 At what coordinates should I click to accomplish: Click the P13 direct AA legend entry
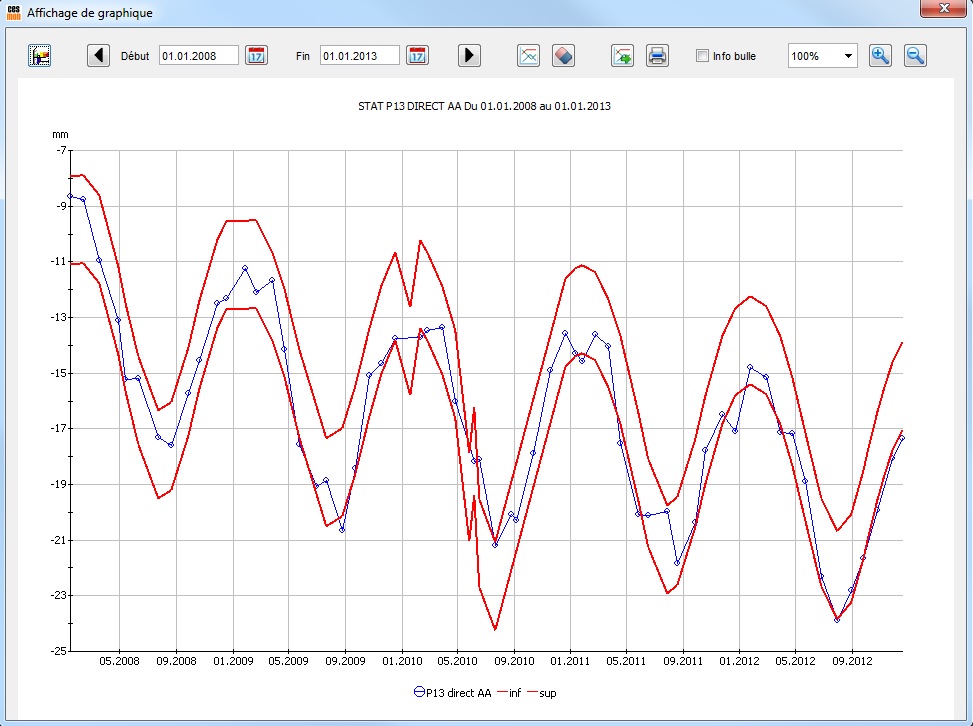452,691
